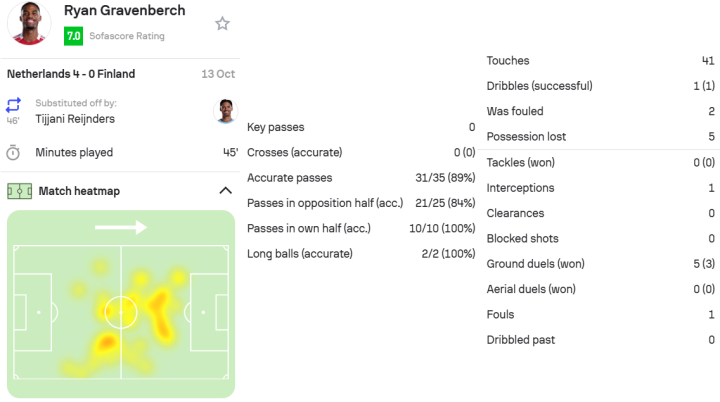
Task: Click the Long balls (accurate) row
Action: [361, 254]
